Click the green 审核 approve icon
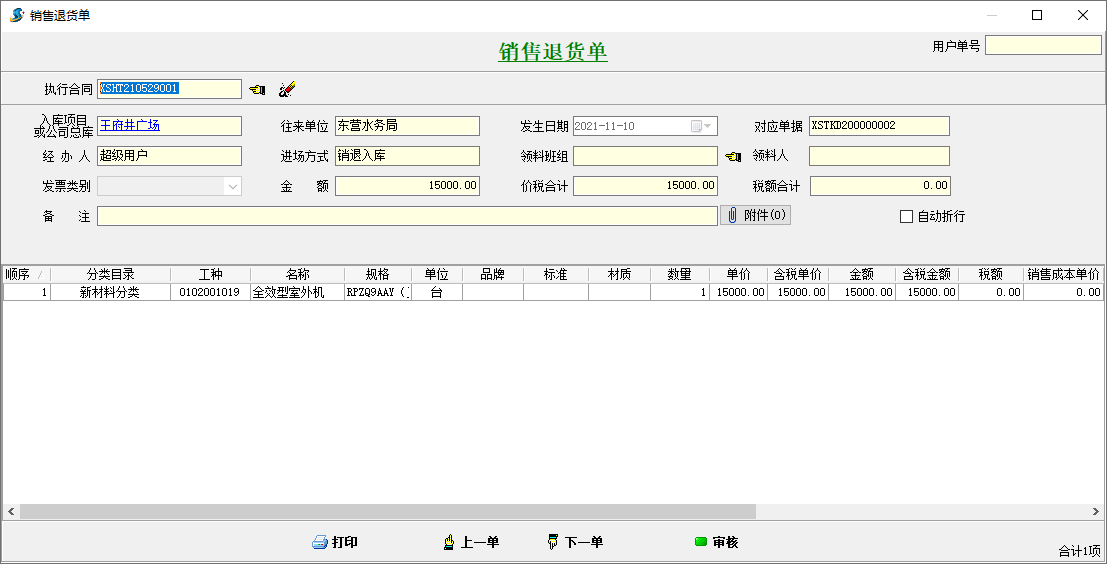The height and width of the screenshot is (564, 1107). [701, 542]
